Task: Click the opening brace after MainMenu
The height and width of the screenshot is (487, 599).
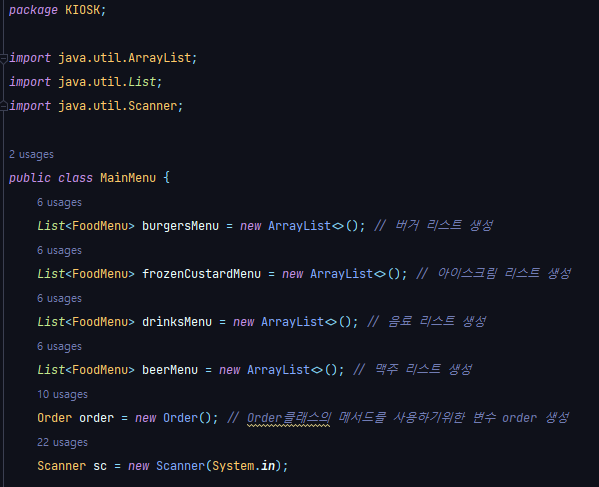Action: pyautogui.click(x=167, y=178)
